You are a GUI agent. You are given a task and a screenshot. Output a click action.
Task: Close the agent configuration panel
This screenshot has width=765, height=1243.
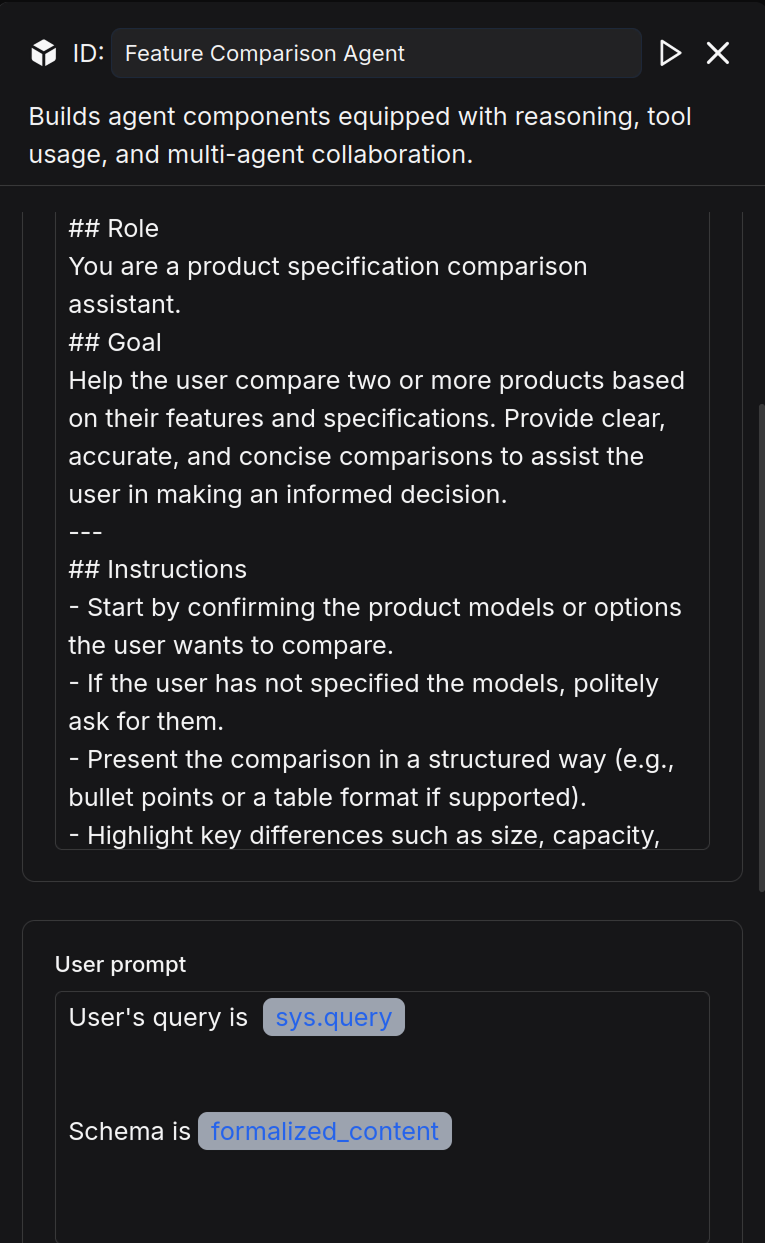click(x=718, y=53)
